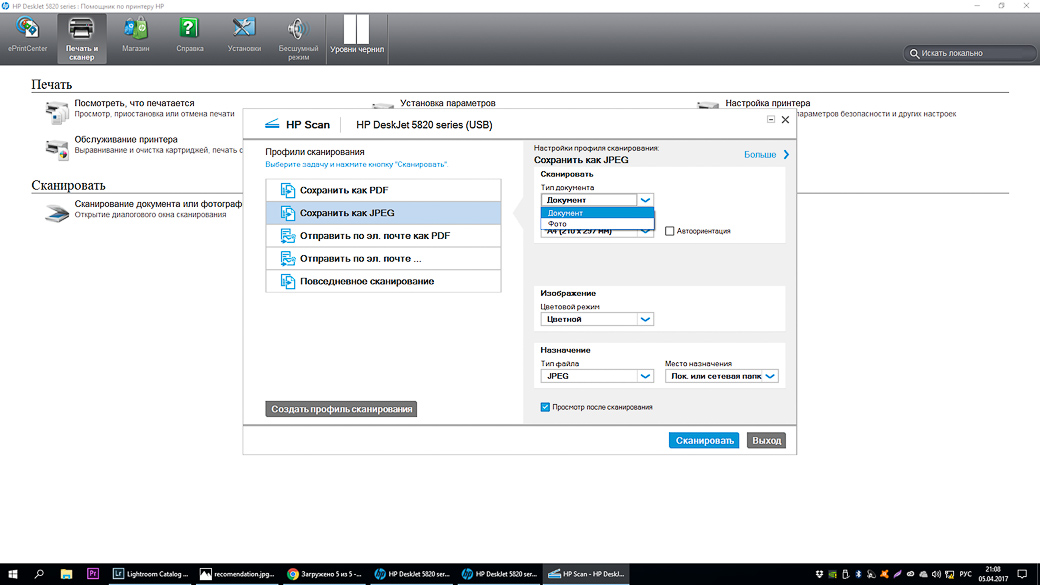Open the Windows Start menu

[x=13, y=574]
